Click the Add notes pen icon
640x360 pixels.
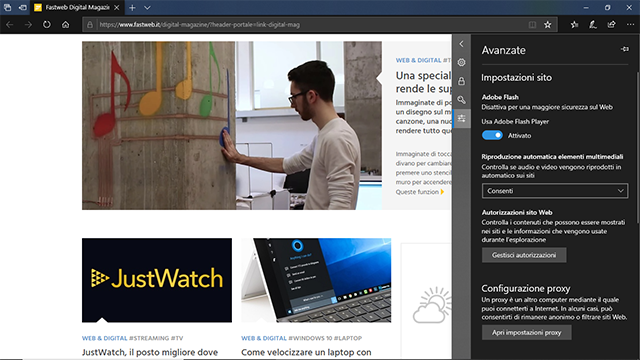(x=593, y=25)
